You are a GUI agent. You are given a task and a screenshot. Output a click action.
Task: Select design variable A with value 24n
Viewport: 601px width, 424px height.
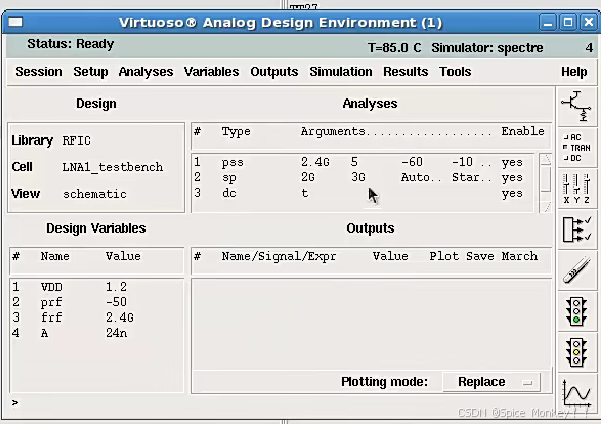coord(97,333)
